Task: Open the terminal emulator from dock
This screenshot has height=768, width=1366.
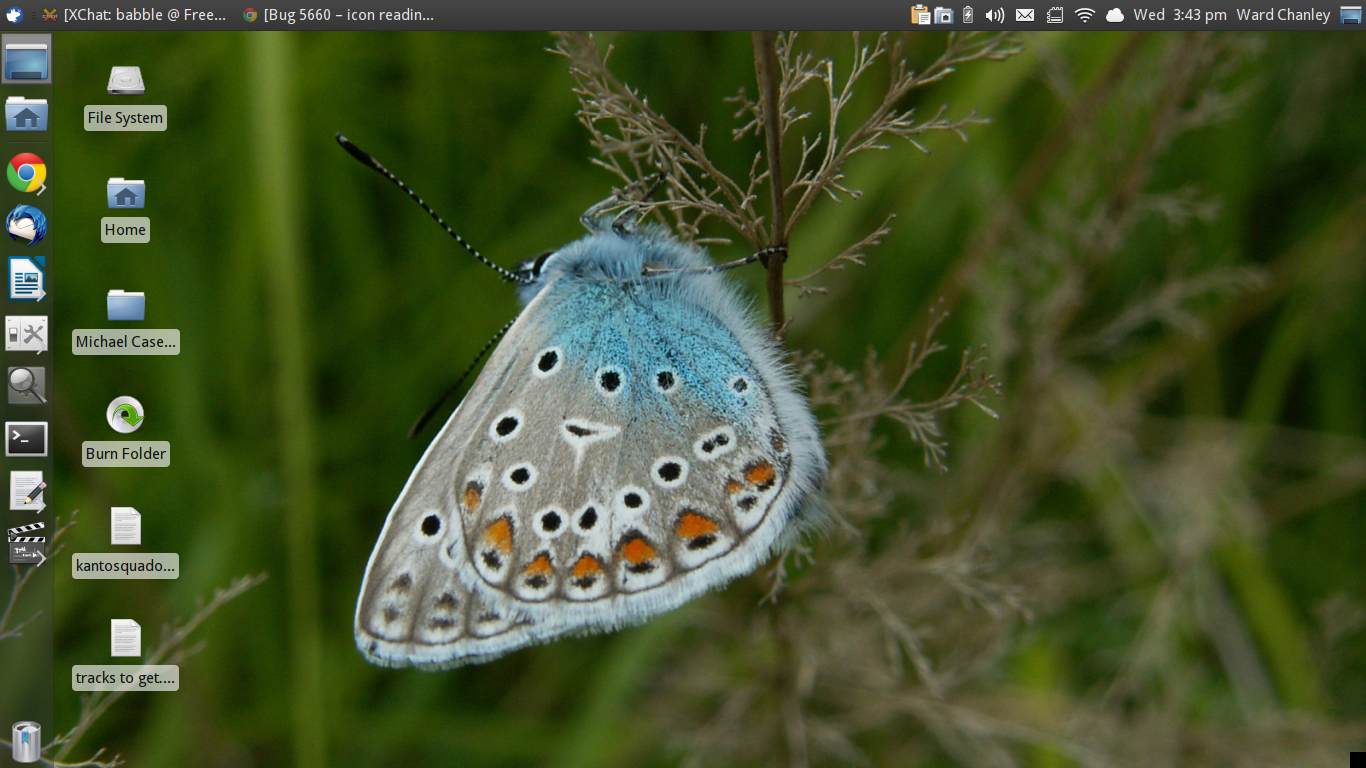Action: coord(27,439)
